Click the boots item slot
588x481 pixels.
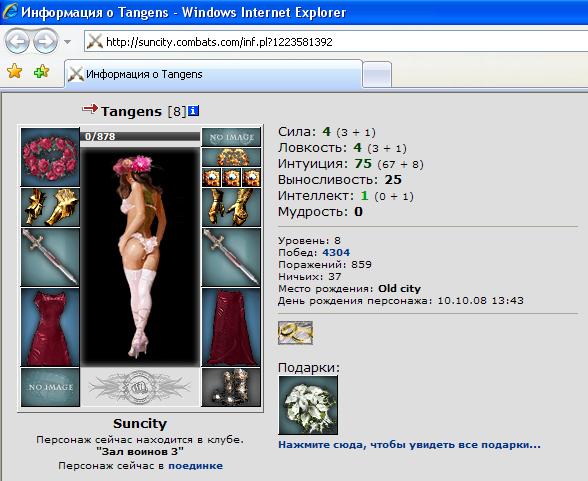point(231,387)
